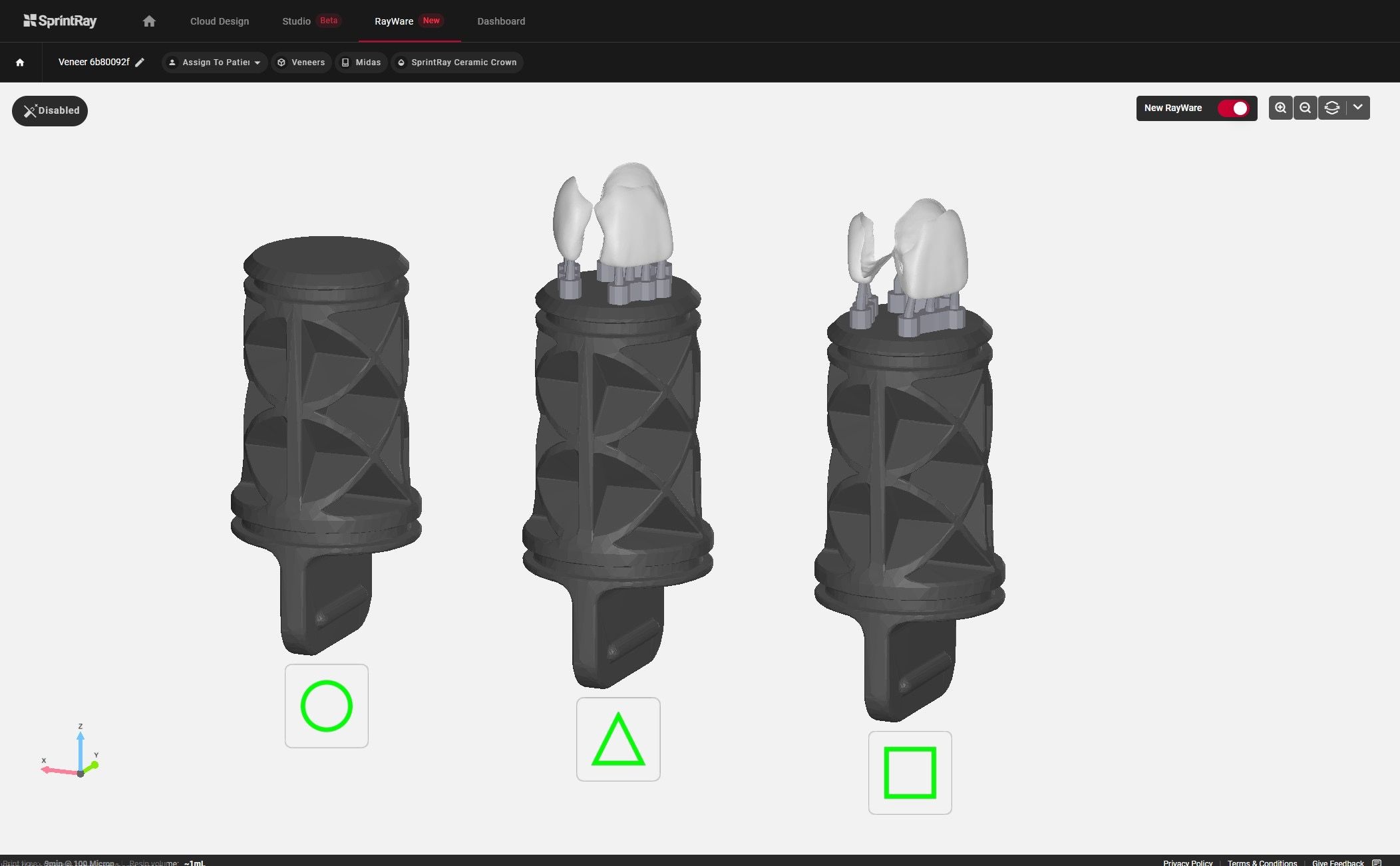The width and height of the screenshot is (1400, 866).
Task: Switch to the Cloud Design tab
Action: pos(220,21)
